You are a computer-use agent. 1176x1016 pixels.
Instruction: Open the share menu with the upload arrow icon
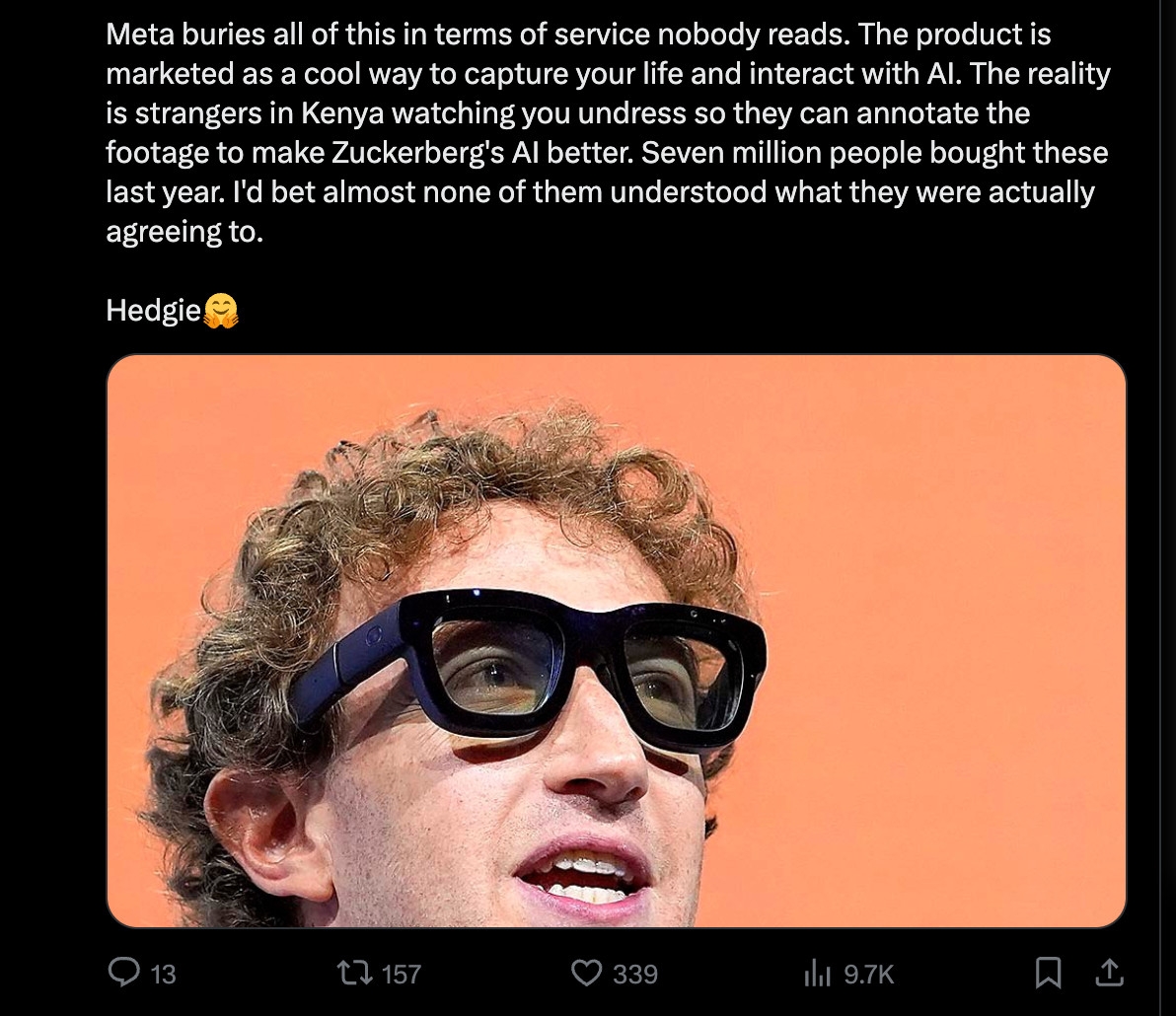[x=1109, y=973]
